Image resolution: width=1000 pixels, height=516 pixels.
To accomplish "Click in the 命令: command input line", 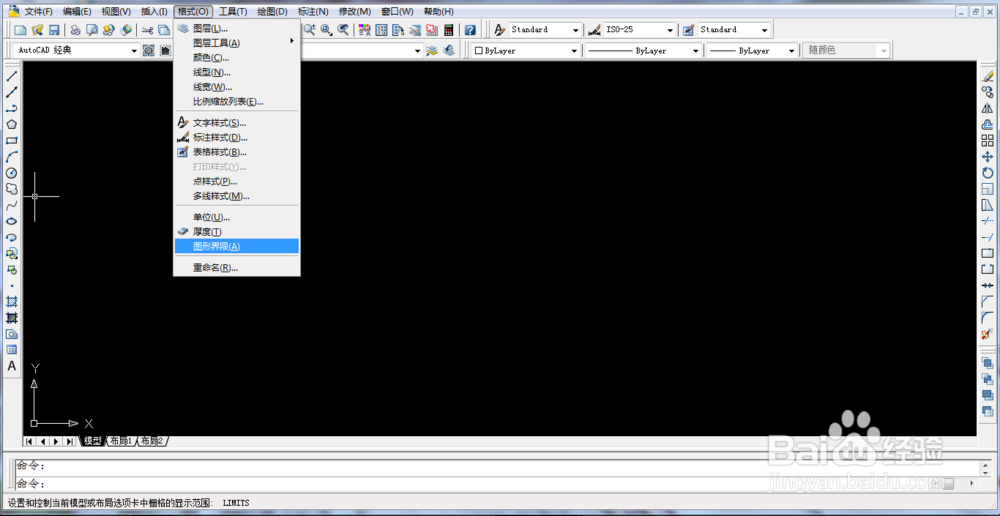I will click(x=497, y=484).
